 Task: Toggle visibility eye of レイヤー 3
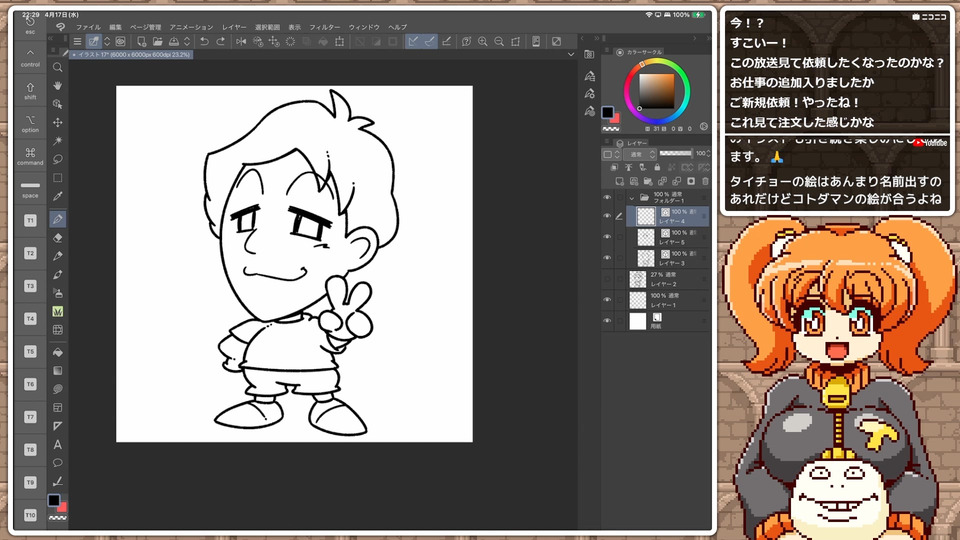point(607,258)
